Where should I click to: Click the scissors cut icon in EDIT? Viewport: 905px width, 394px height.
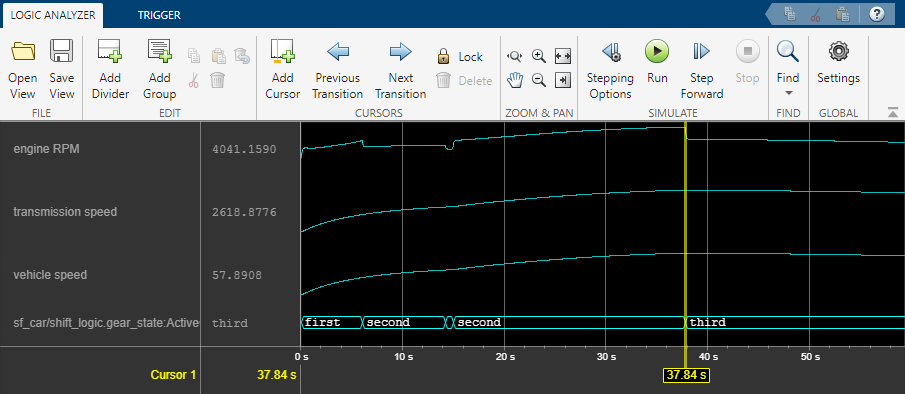[194, 80]
